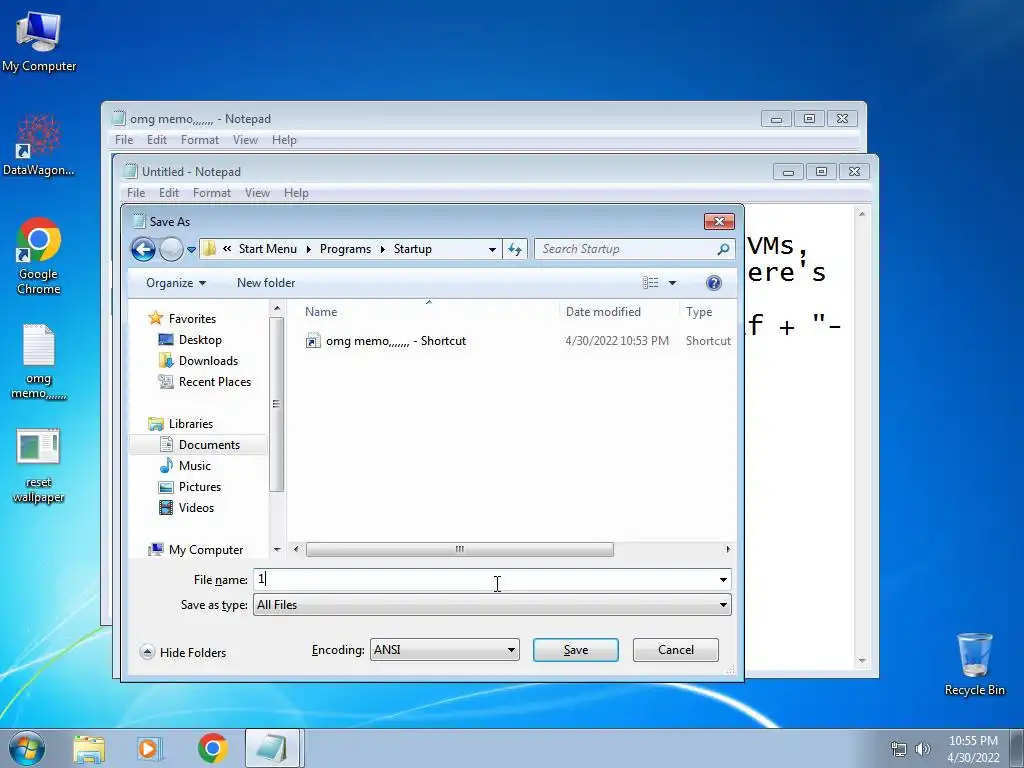The height and width of the screenshot is (768, 1024).
Task: Open the DataWagon desktop shortcut
Action: 39,145
